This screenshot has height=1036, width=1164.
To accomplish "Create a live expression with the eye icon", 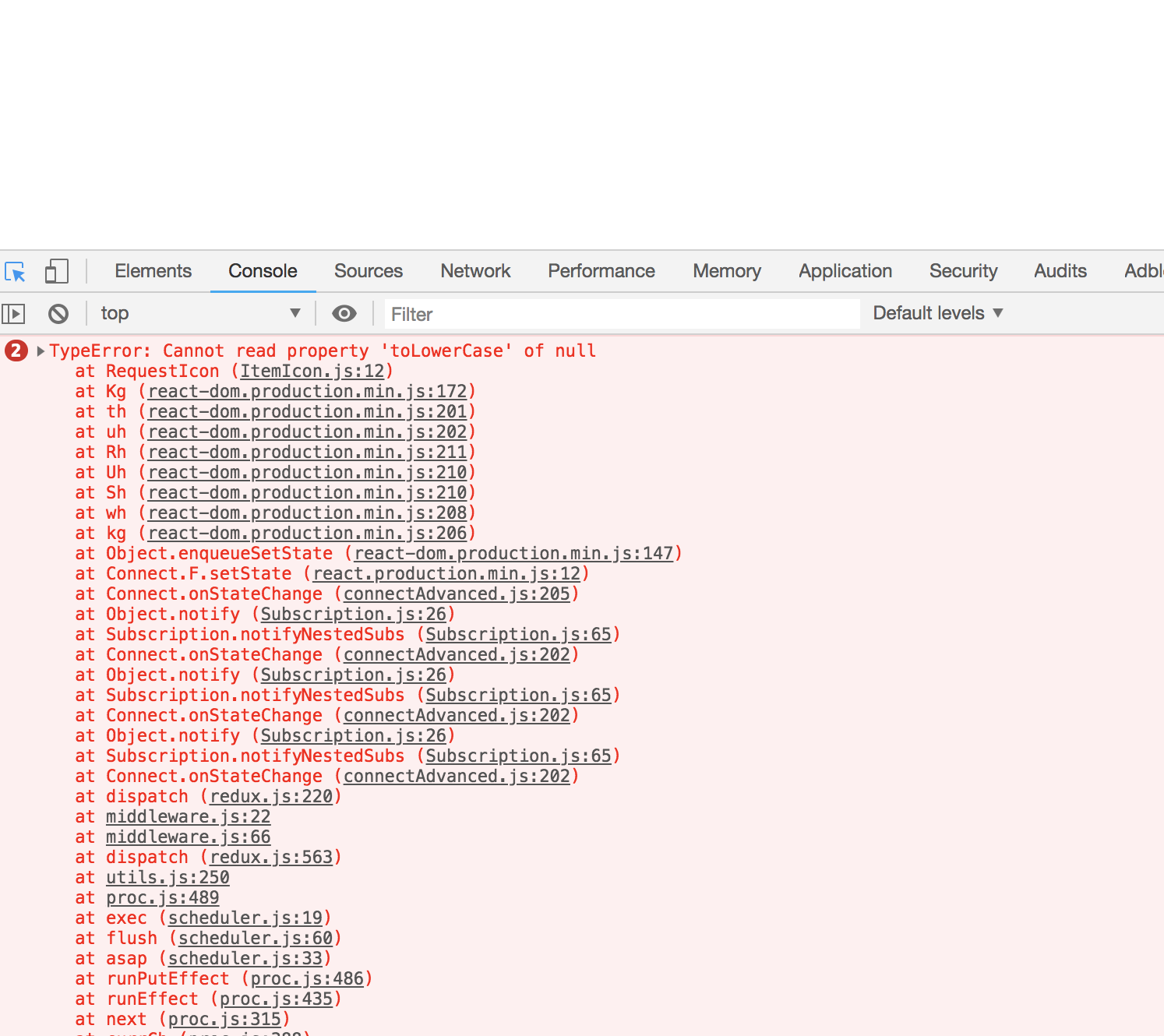I will click(344, 313).
